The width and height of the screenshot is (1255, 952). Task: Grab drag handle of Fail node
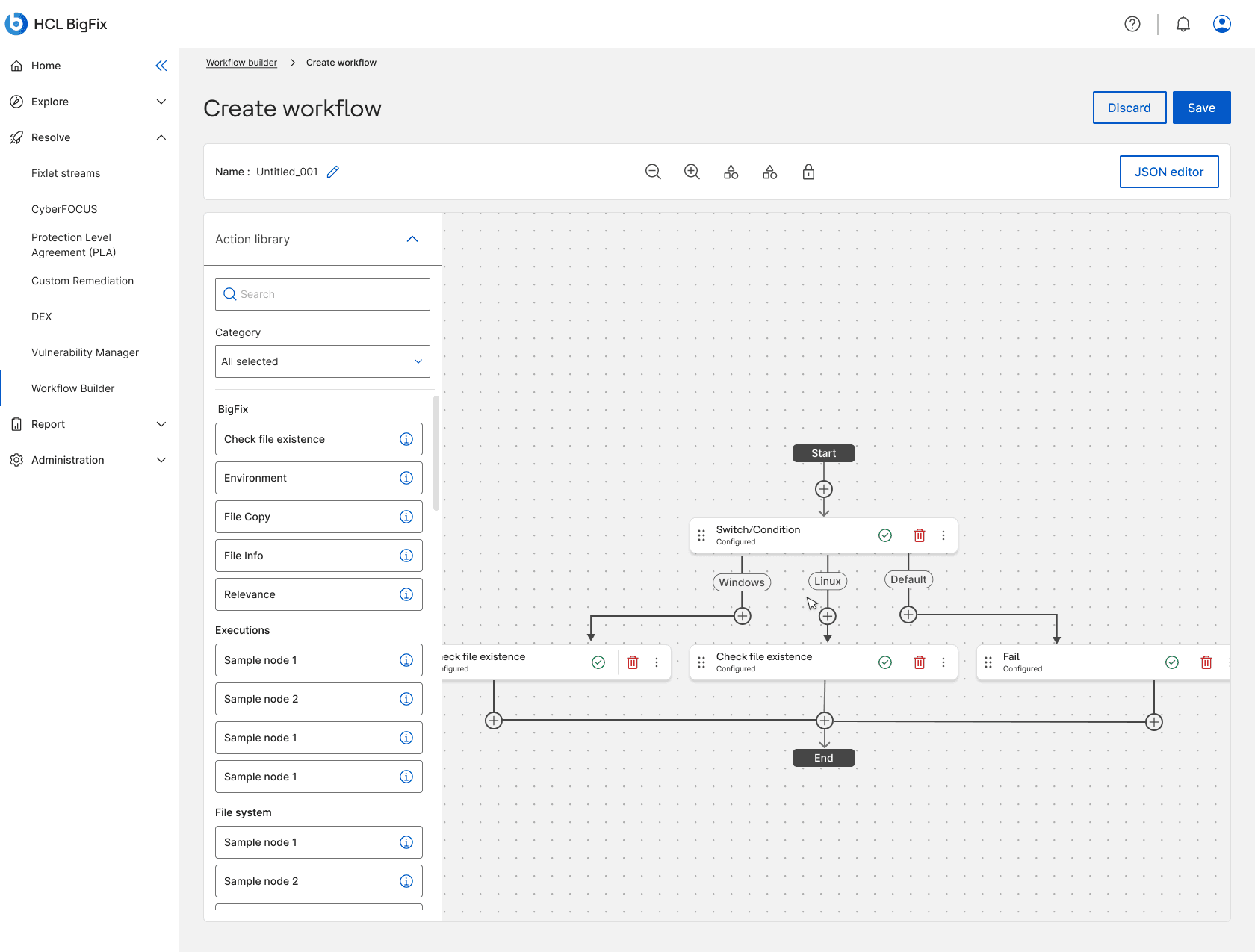pos(988,662)
